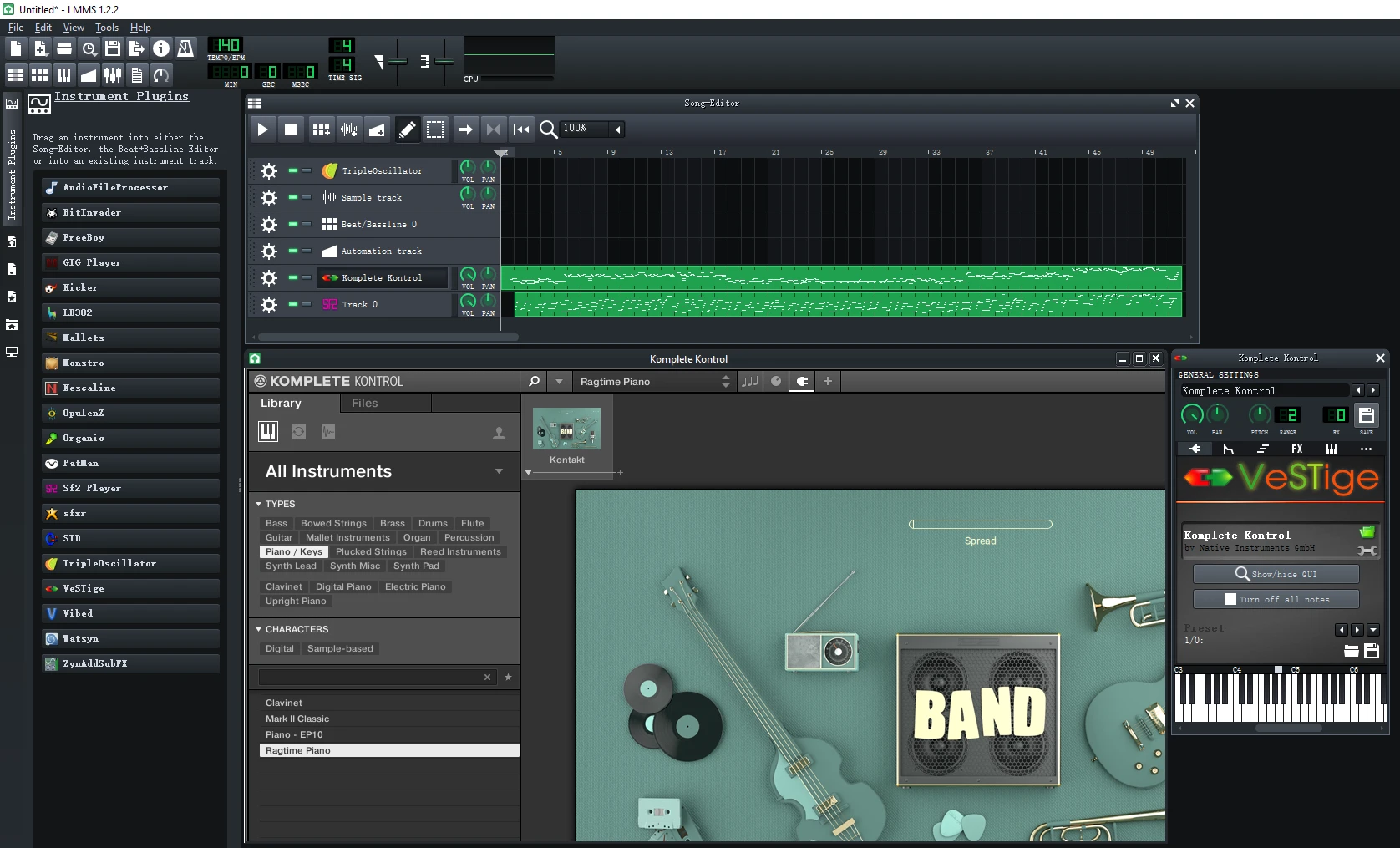Open the FX Mixer icon

pyautogui.click(x=113, y=75)
